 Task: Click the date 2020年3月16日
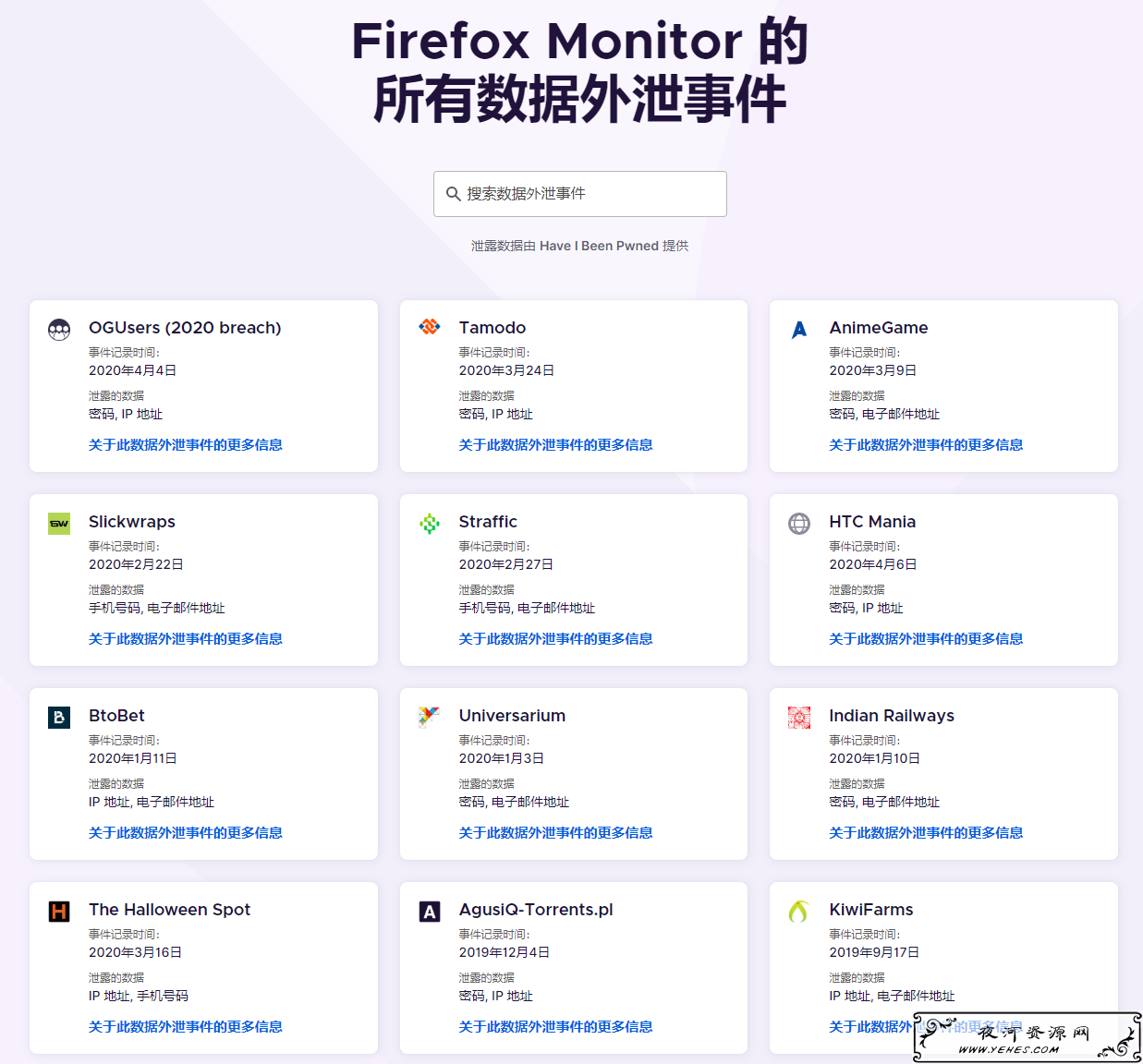pyautogui.click(x=135, y=952)
